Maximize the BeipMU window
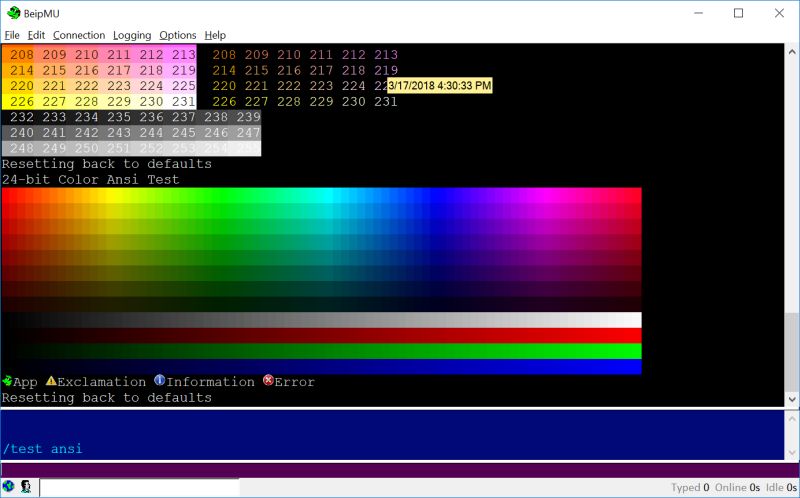 [738, 13]
